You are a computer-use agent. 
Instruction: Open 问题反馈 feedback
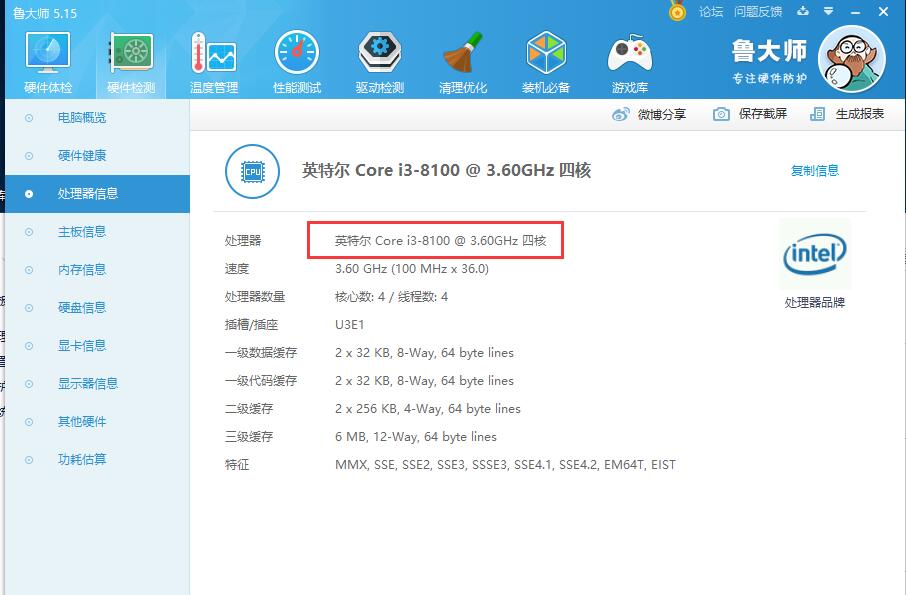[x=757, y=11]
